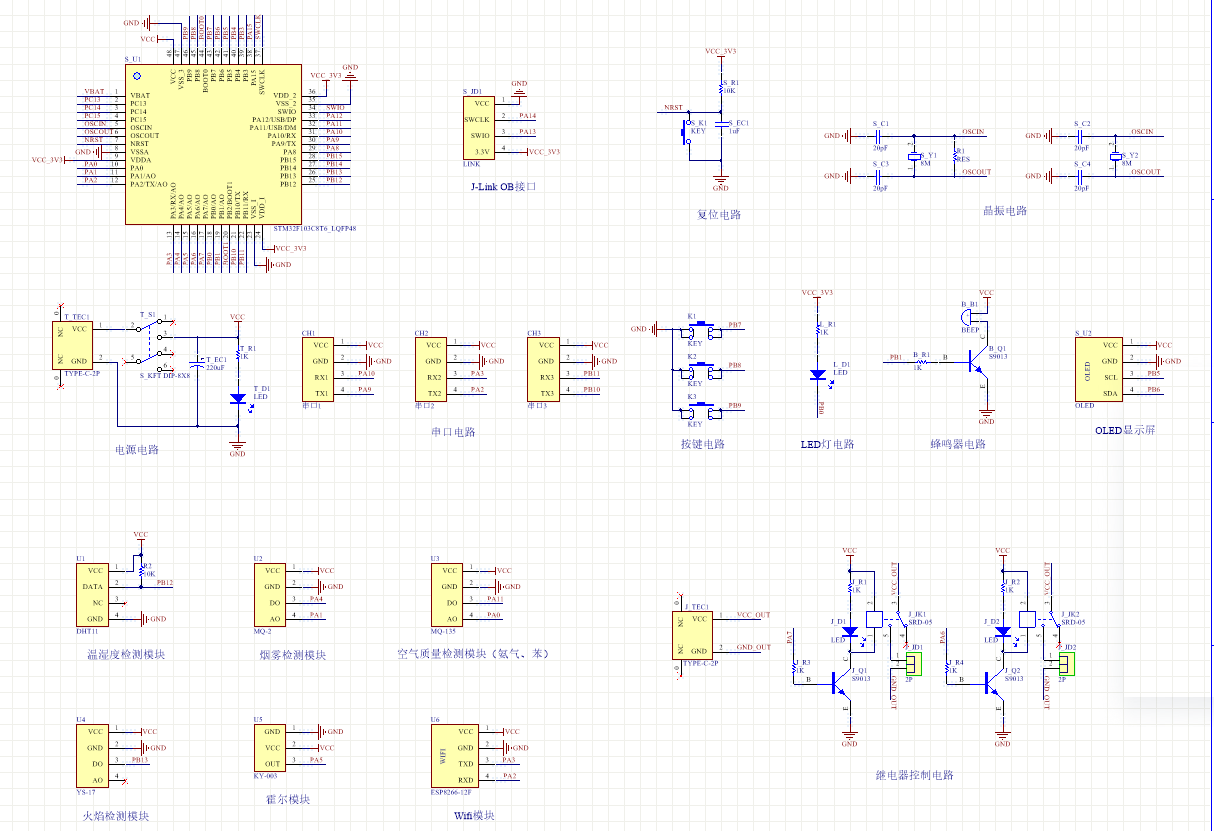The height and width of the screenshot is (831, 1214).
Task: Click the 晶振电路 caption label
Action: [1004, 210]
